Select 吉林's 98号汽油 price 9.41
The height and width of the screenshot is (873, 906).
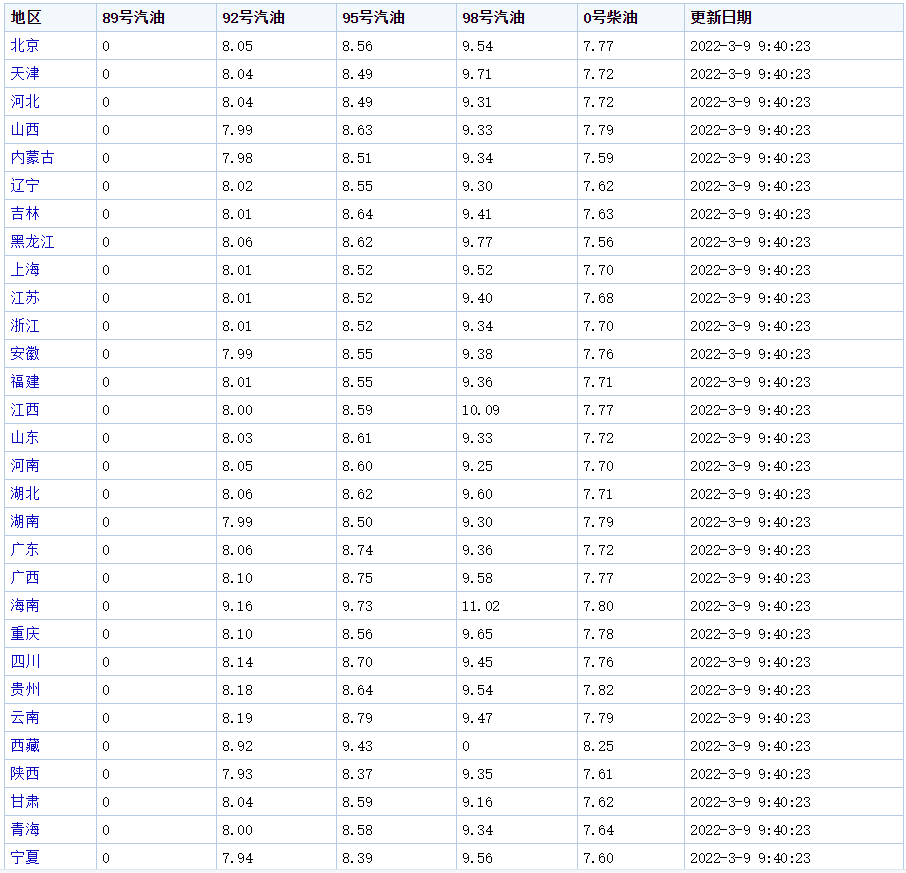coord(477,214)
